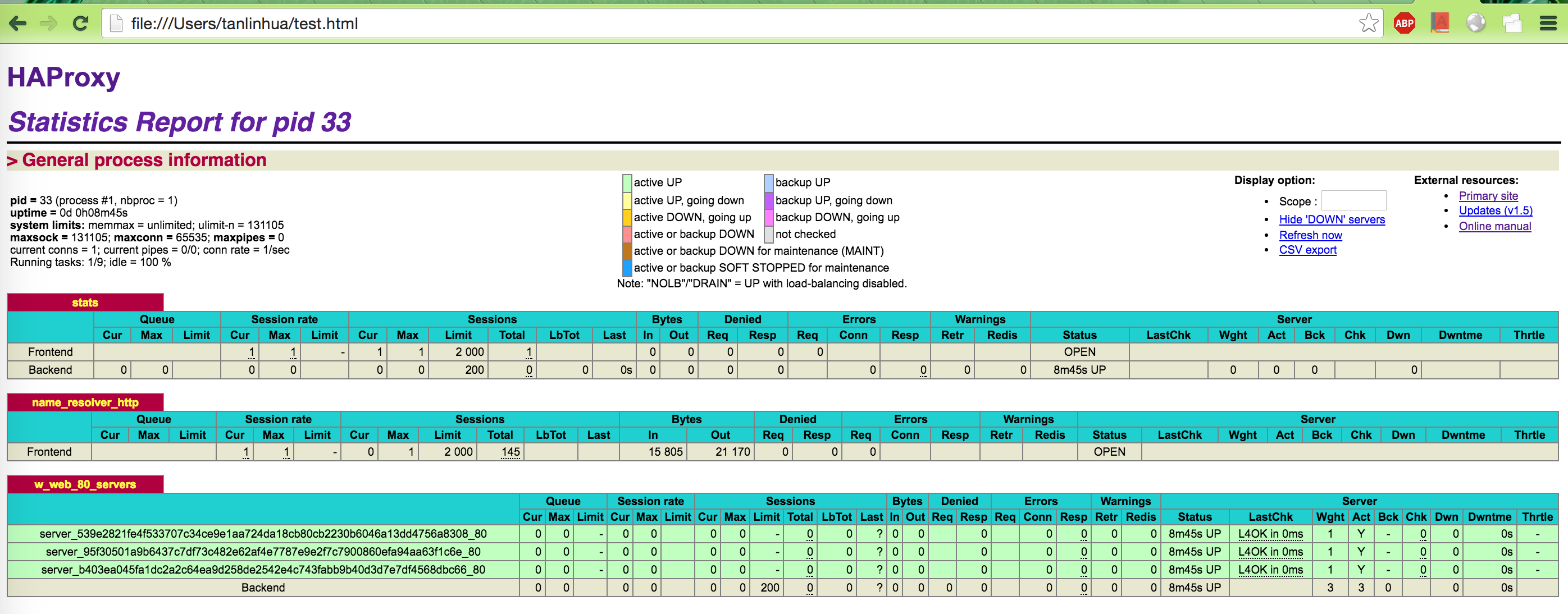This screenshot has width=1568, height=614.
Task: Reload the page with the refresh icon
Action: coord(80,24)
